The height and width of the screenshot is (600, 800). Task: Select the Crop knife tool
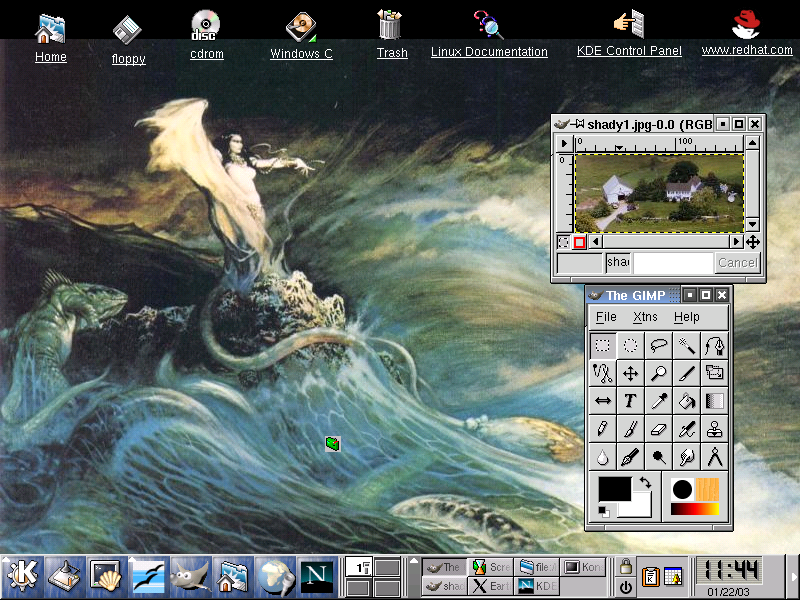pos(687,373)
